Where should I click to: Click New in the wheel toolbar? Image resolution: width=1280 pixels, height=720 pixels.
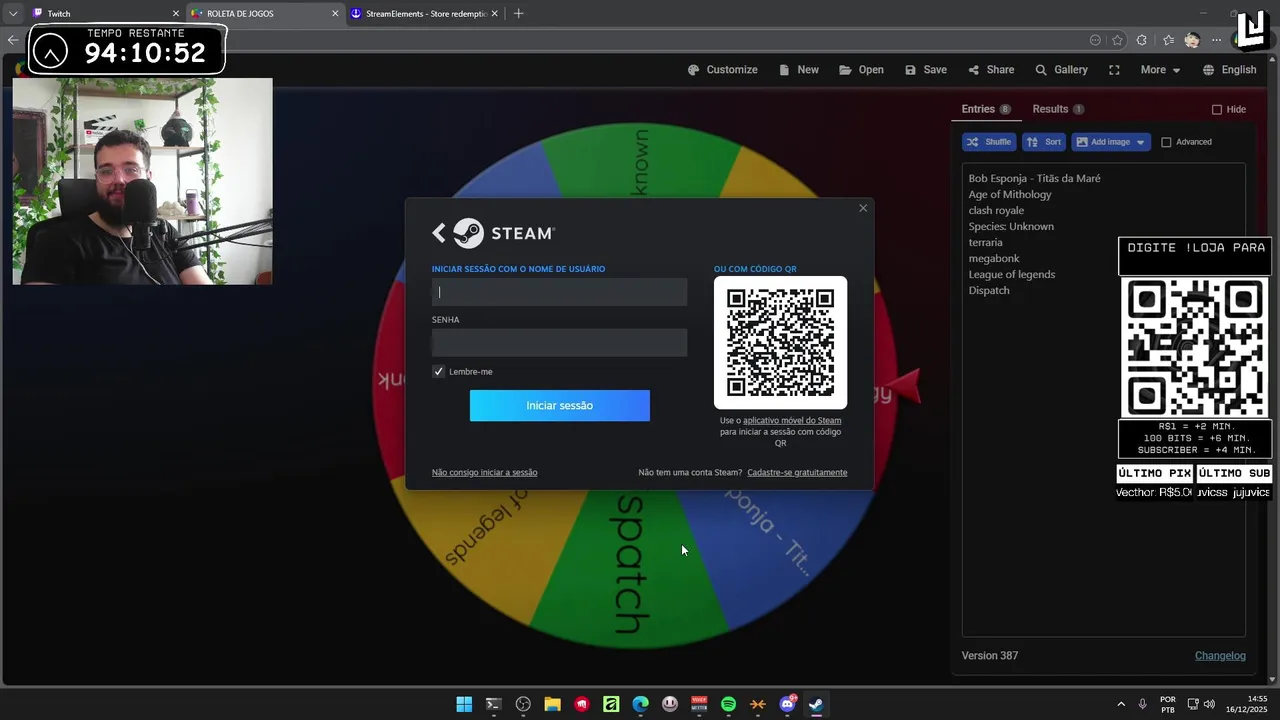[x=799, y=70]
